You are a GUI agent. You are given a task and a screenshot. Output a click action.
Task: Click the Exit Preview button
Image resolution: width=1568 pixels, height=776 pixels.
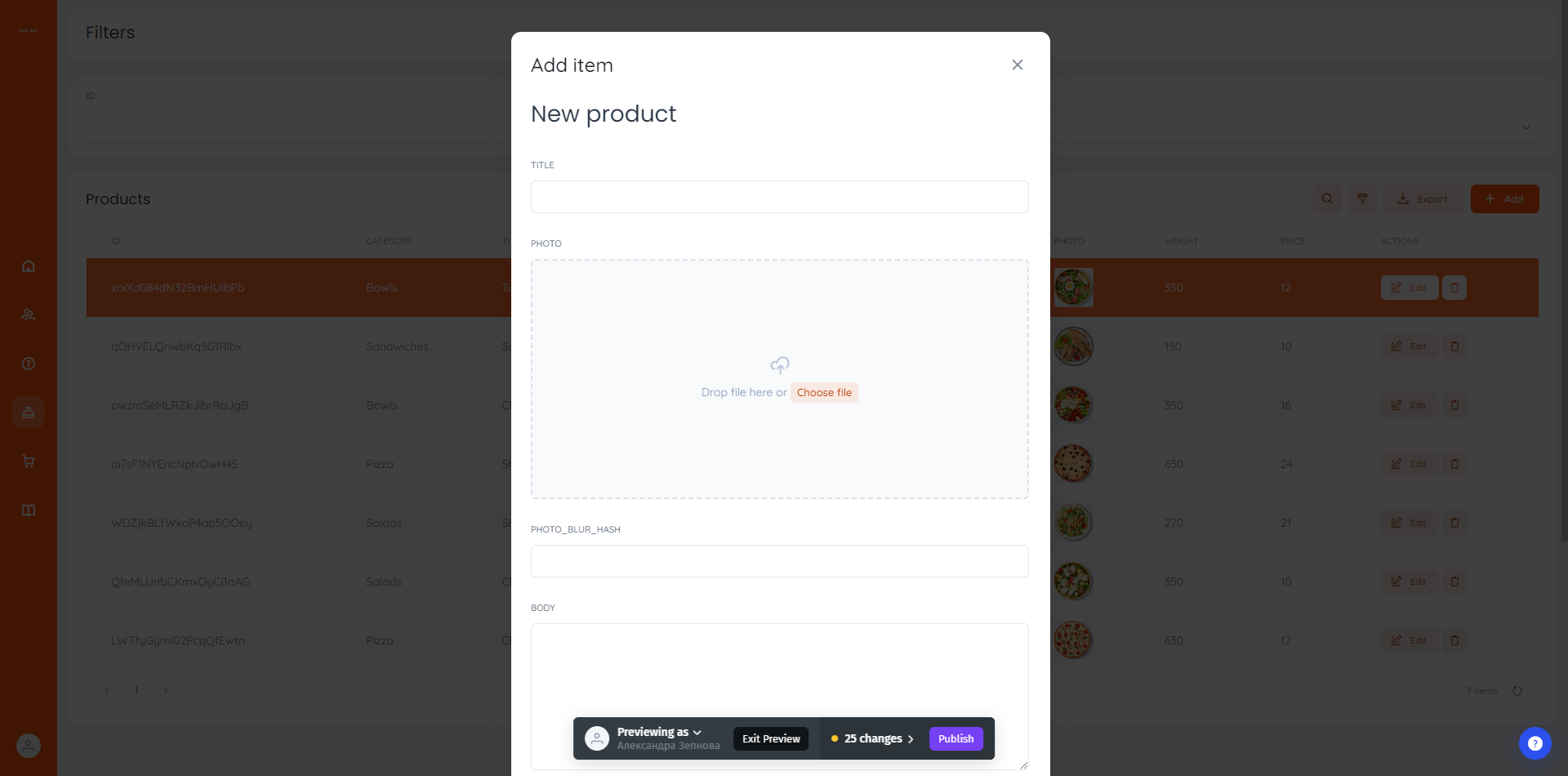point(771,738)
